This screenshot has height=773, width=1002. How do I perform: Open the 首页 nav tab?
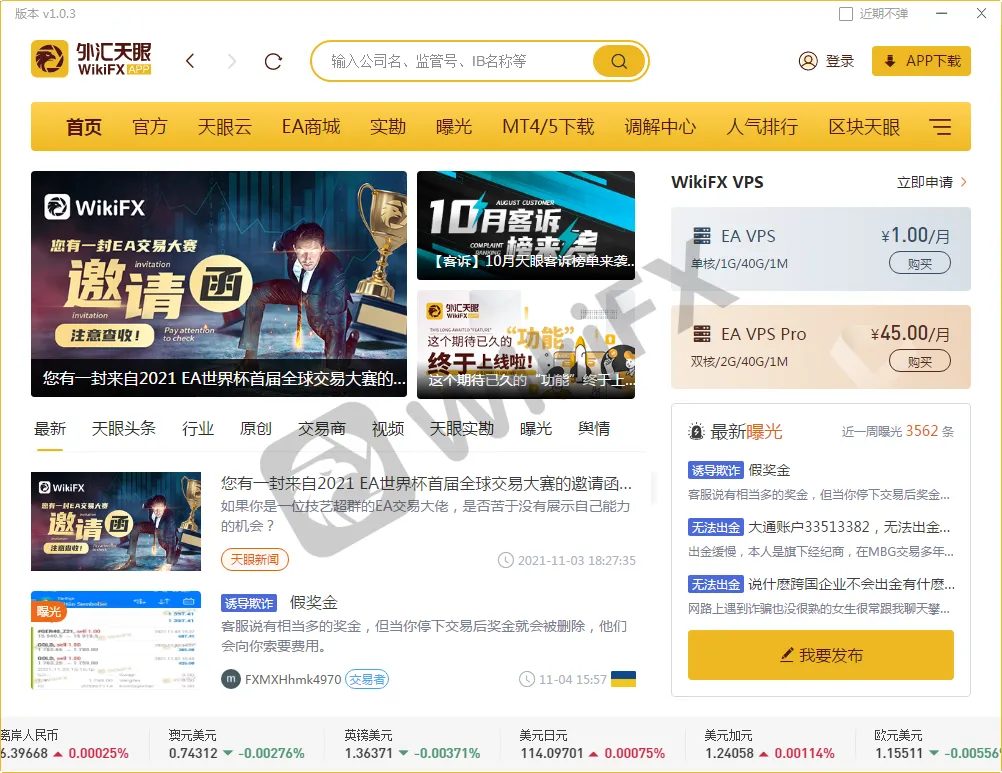(84, 126)
